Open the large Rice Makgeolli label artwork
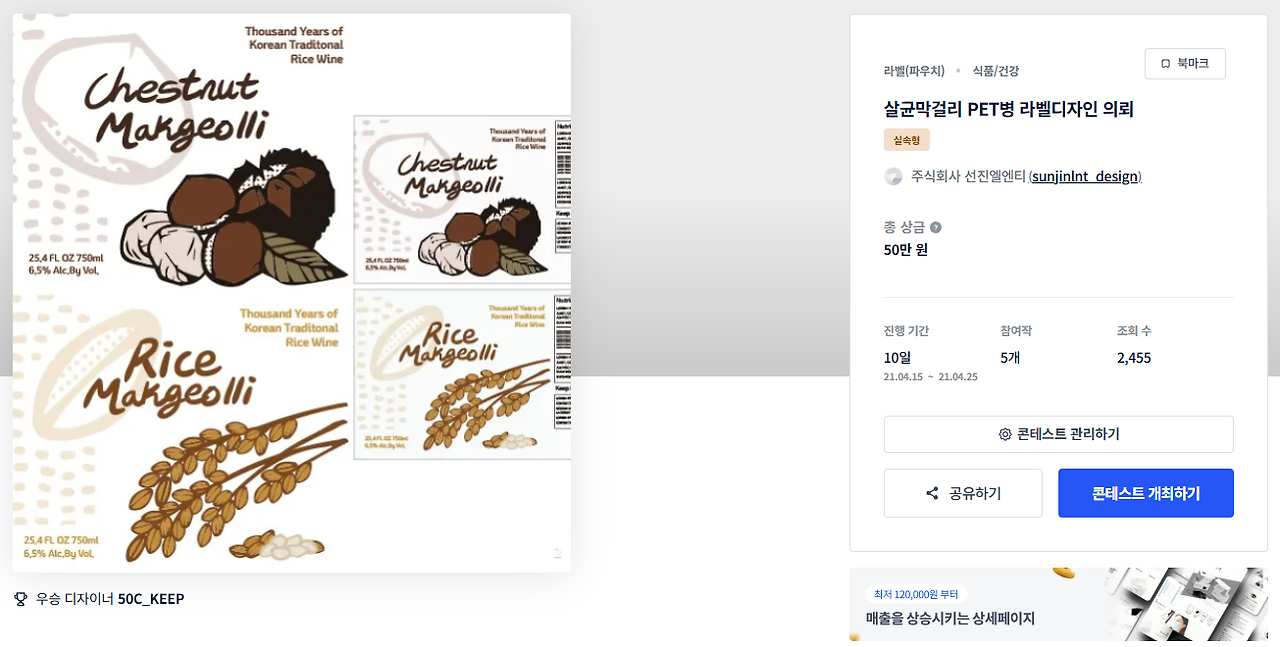The image size is (1280, 647). tap(180, 430)
